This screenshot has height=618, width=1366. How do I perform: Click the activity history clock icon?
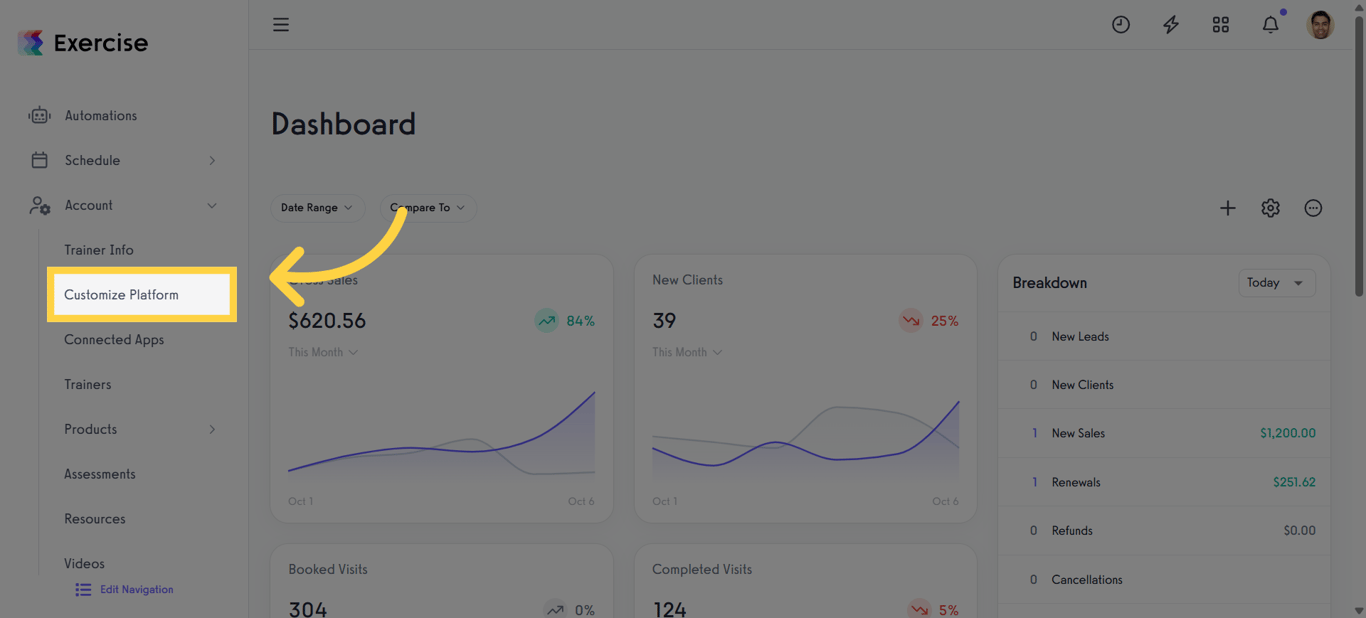pos(1120,24)
